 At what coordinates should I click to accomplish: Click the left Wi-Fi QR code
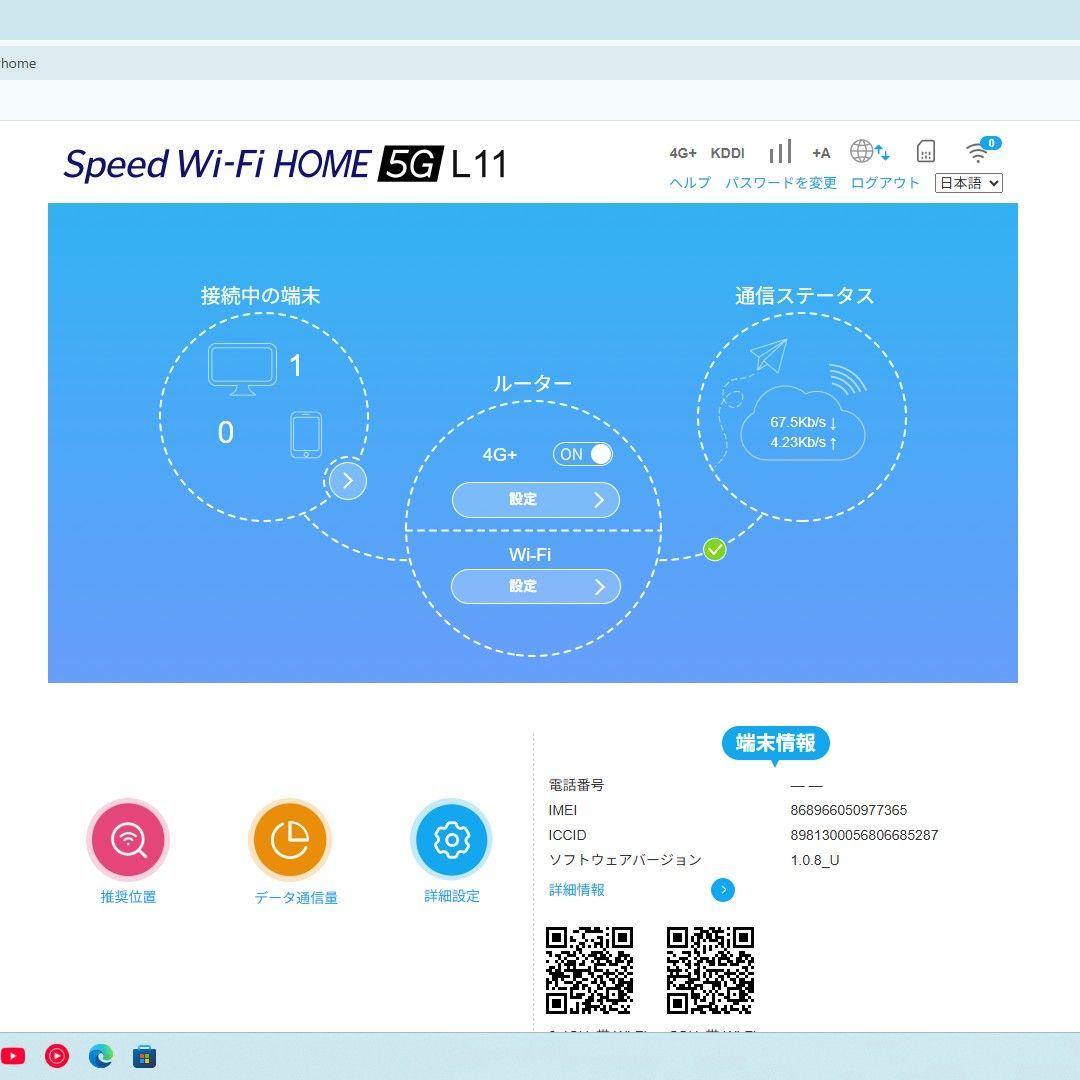(591, 969)
